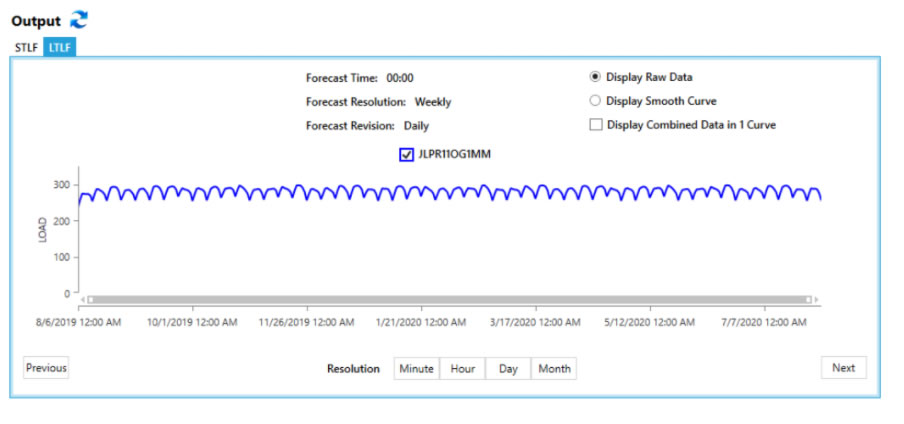Set resolution to Minute
904x424 pixels.
pyautogui.click(x=416, y=369)
